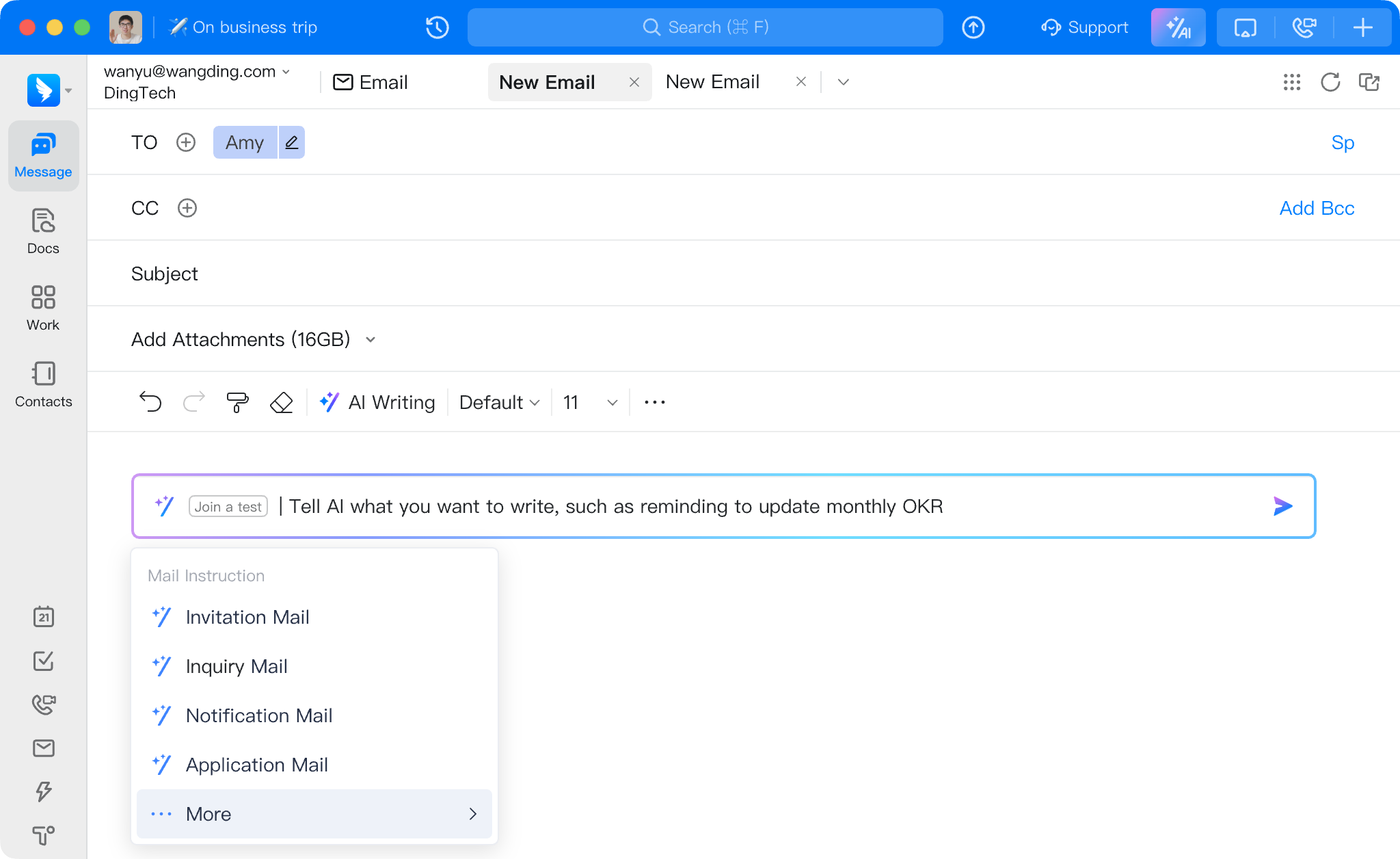This screenshot has width=1400, height=859.
Task: Select the AI Writing tool
Action: pos(377,403)
